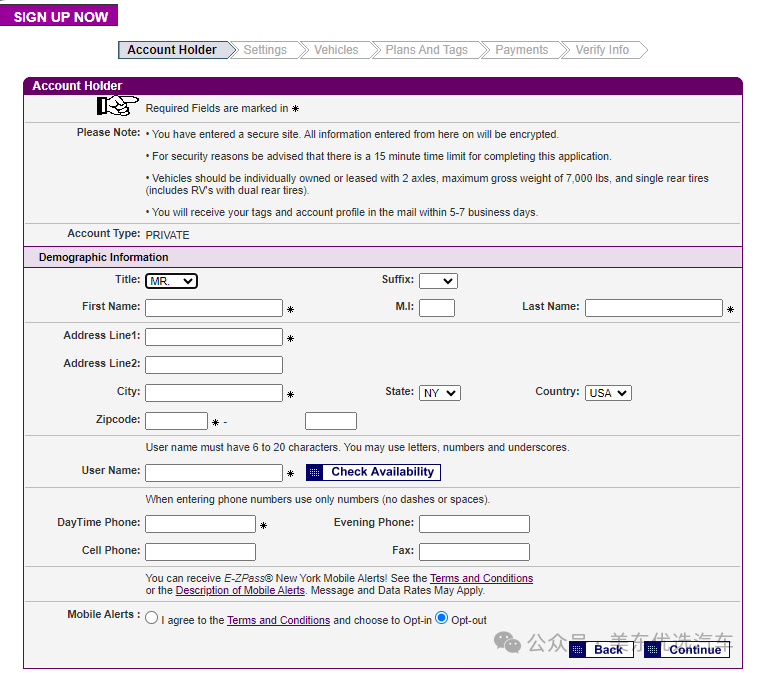Switch to Plans And Tags step
The image size is (758, 673).
pos(426,50)
